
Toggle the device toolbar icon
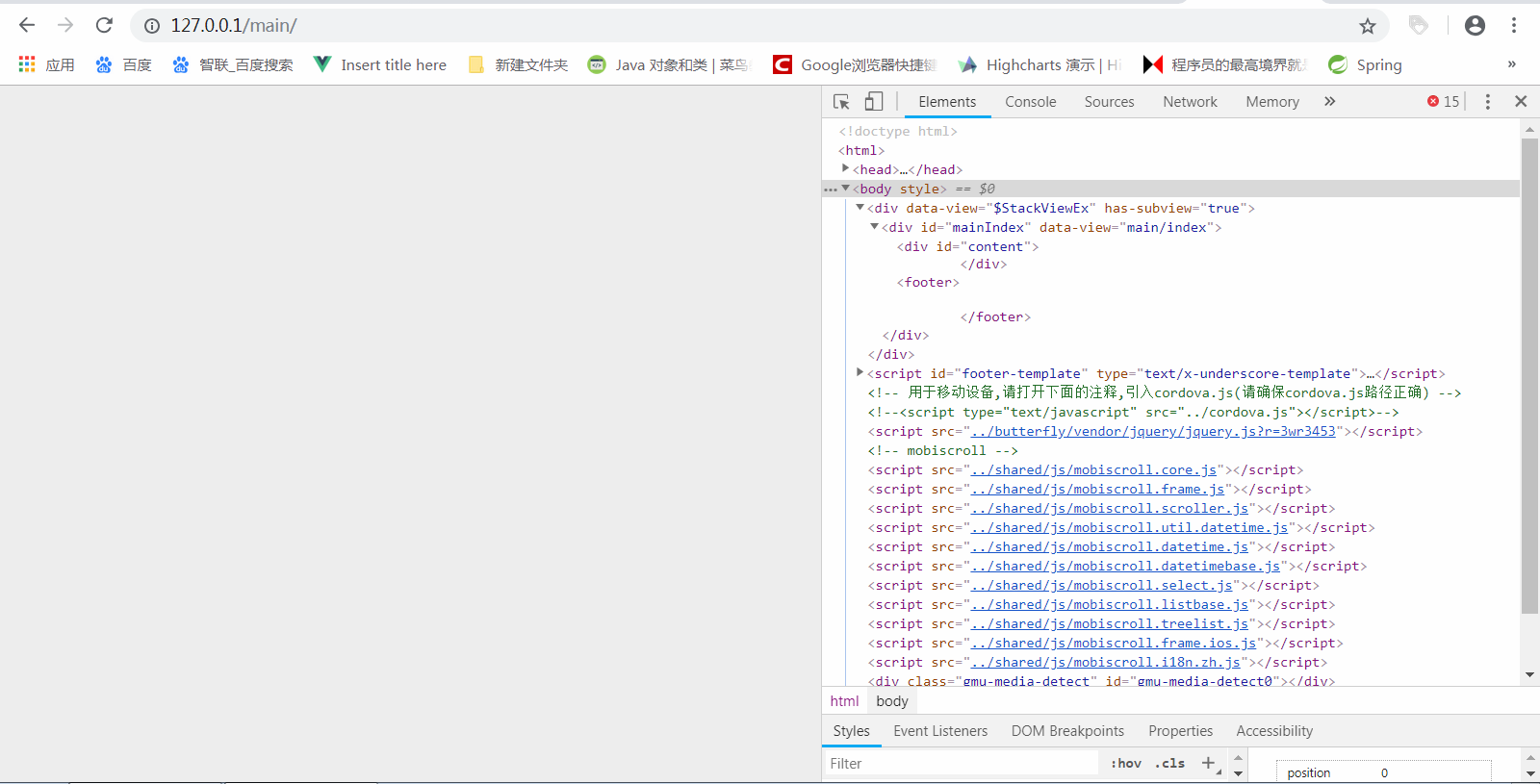pyautogui.click(x=873, y=101)
